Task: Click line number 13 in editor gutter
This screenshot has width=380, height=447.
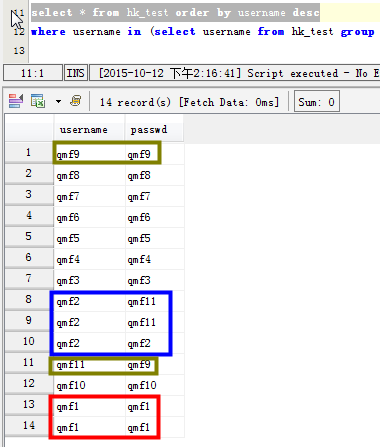Action: click(x=19, y=51)
